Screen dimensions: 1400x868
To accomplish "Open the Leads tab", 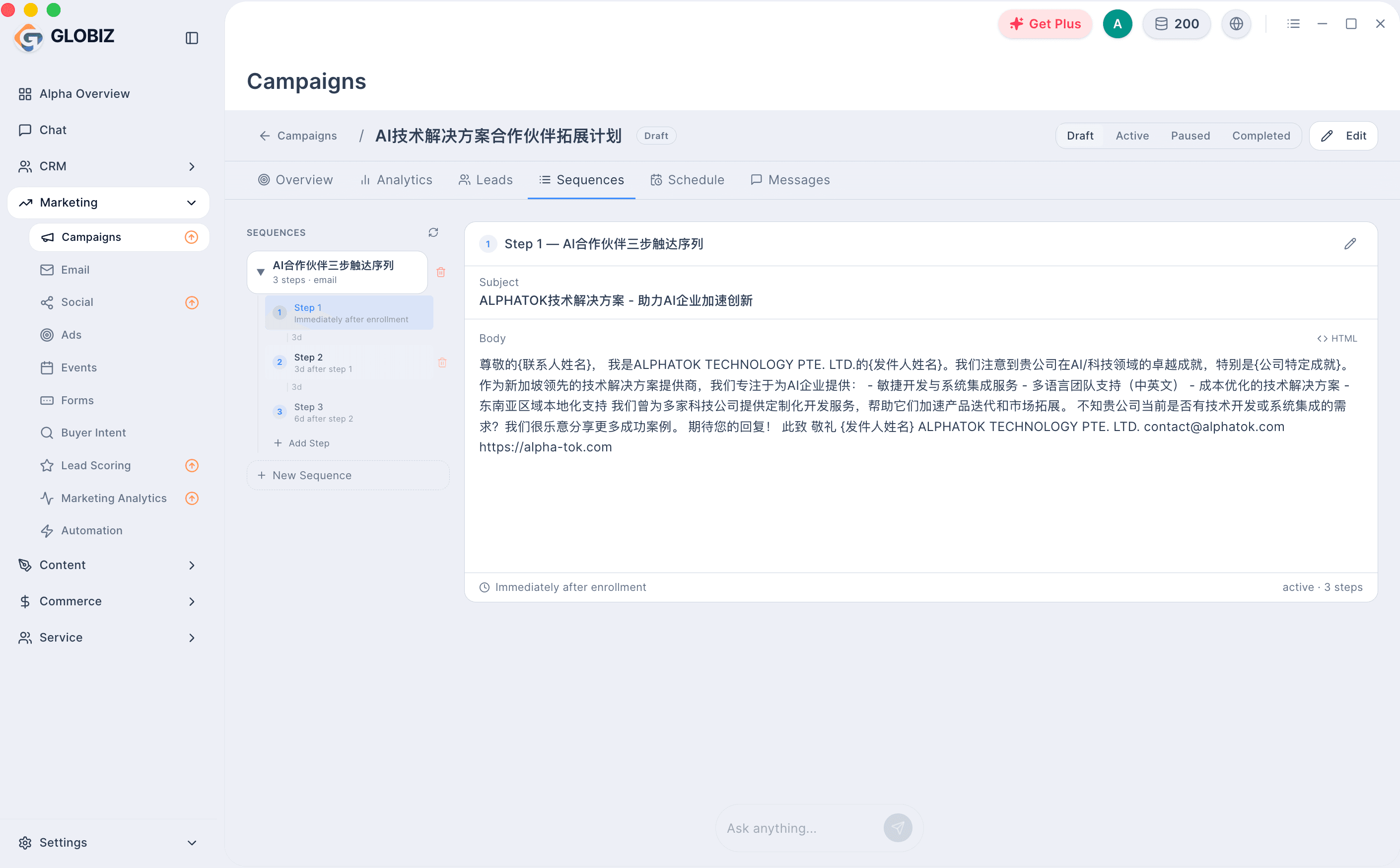I will pyautogui.click(x=486, y=180).
